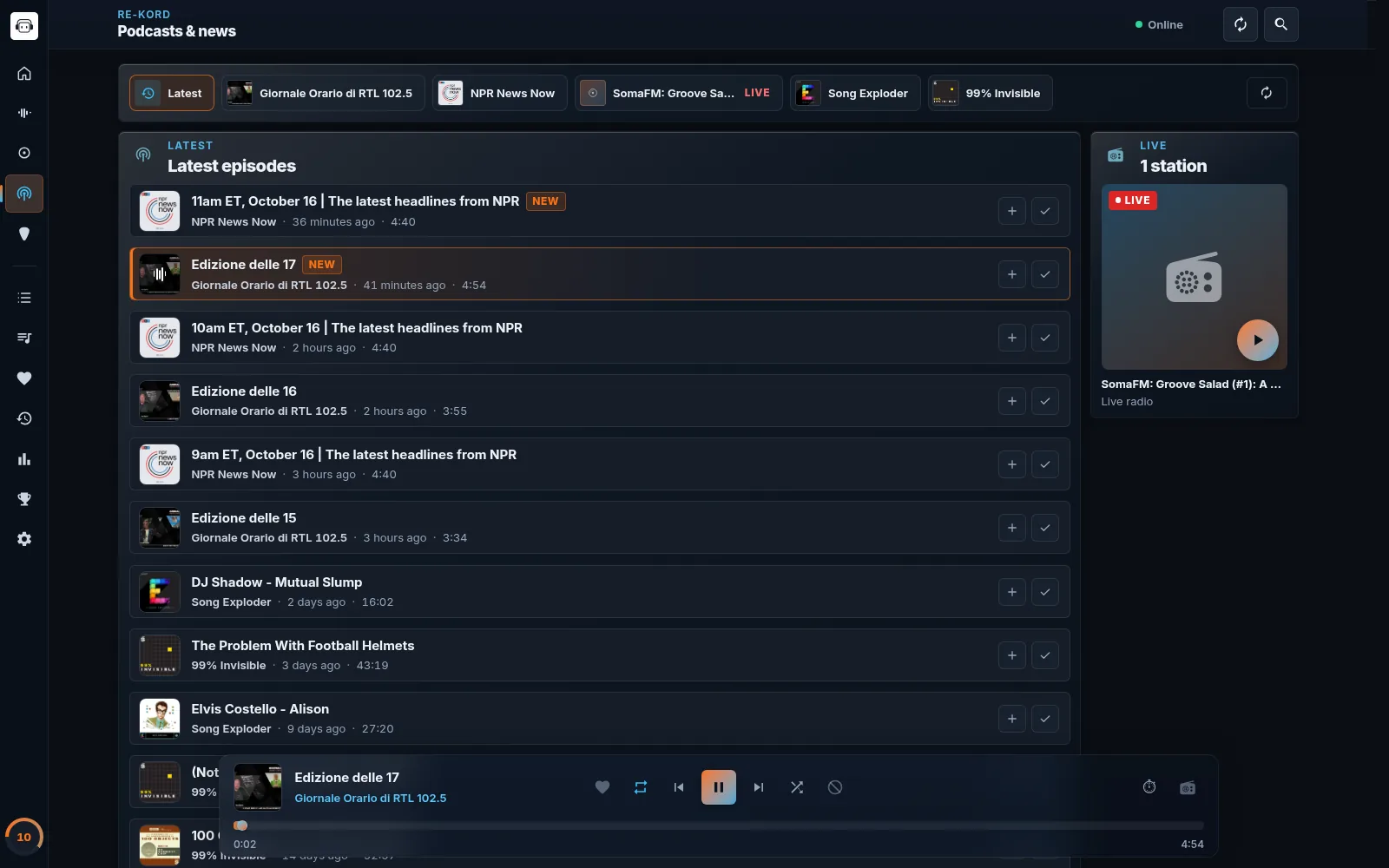This screenshot has height=868, width=1389.
Task: Select the Latest tab
Action: [x=172, y=93]
